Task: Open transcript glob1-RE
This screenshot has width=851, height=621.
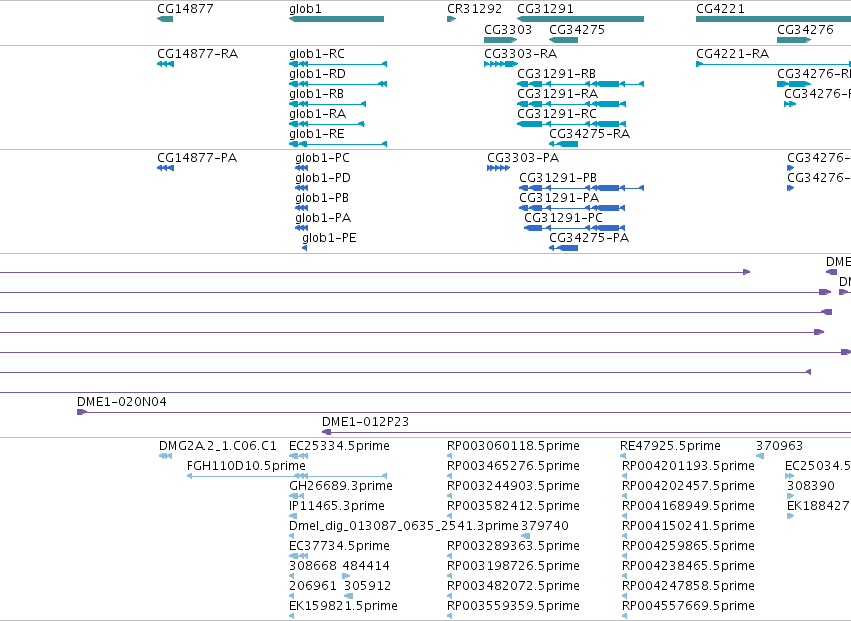Action: [x=317, y=134]
